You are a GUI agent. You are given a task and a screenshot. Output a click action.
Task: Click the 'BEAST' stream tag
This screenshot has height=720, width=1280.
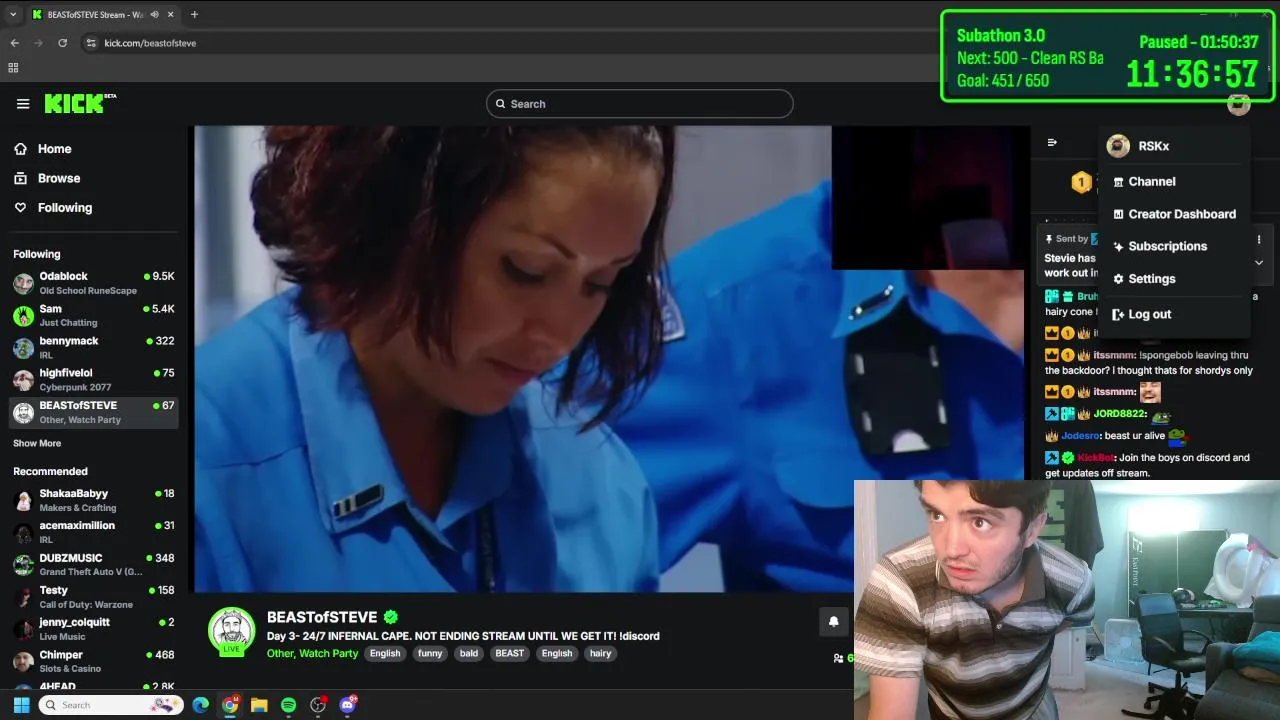point(509,653)
